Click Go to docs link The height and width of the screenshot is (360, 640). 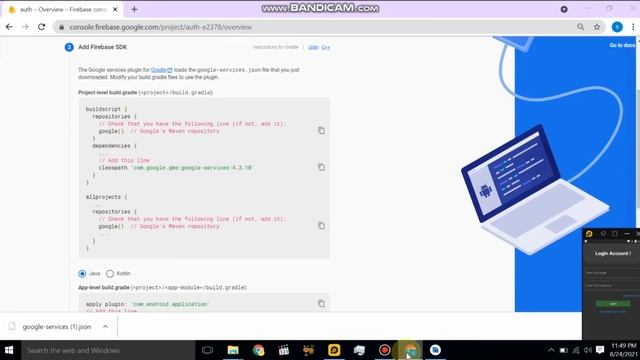(622, 45)
